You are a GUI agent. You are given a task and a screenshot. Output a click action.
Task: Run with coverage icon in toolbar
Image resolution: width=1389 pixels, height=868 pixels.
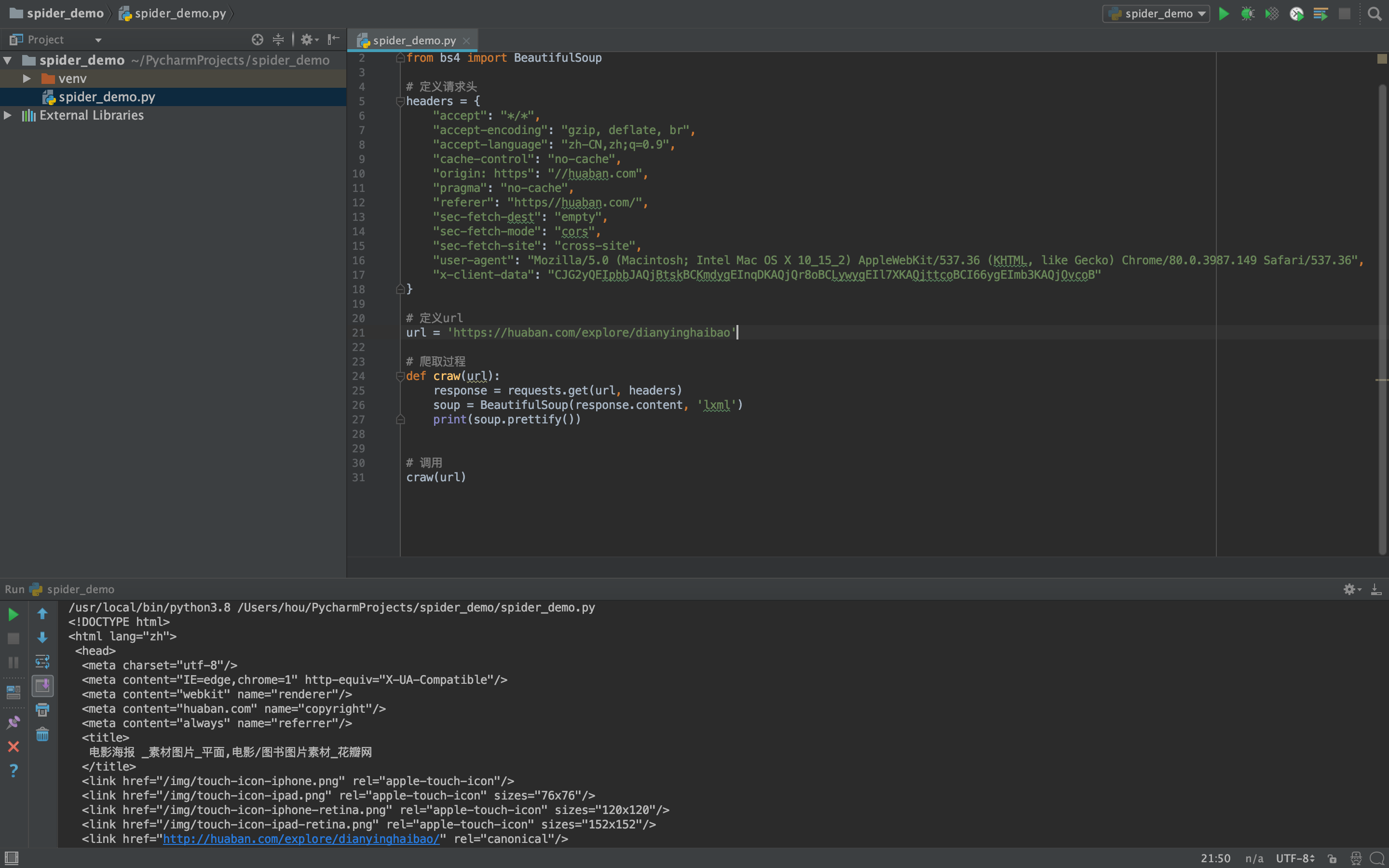[1272, 14]
